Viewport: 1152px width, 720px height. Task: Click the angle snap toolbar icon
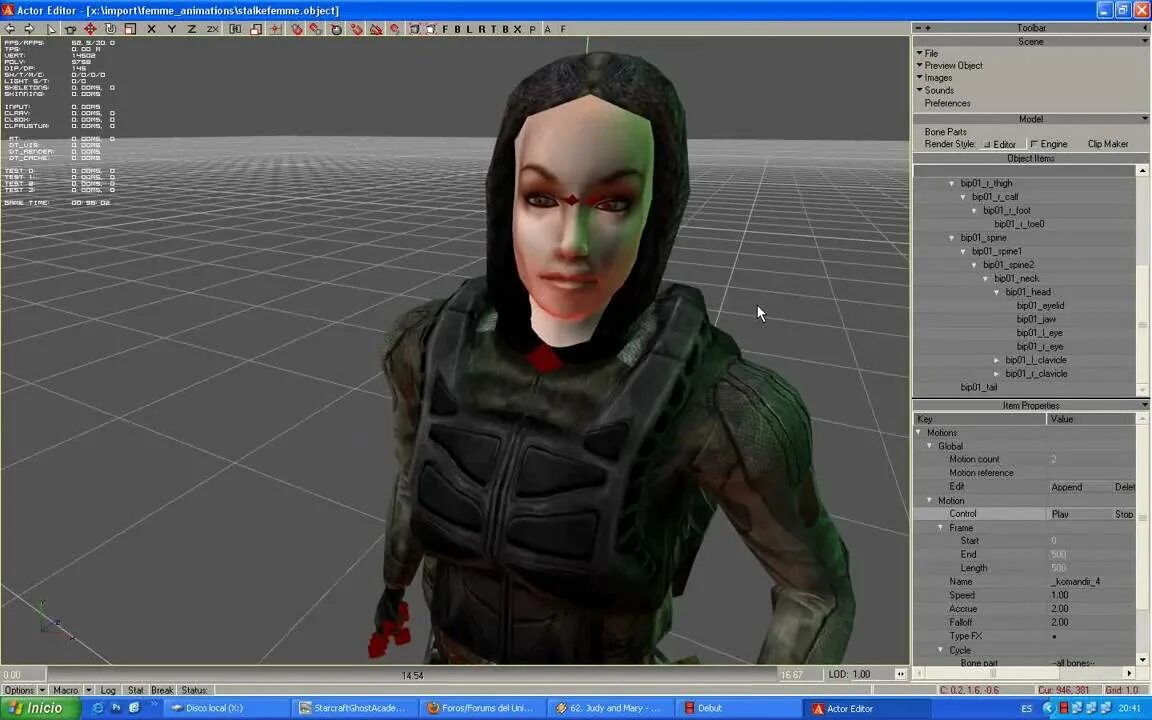[x=375, y=29]
